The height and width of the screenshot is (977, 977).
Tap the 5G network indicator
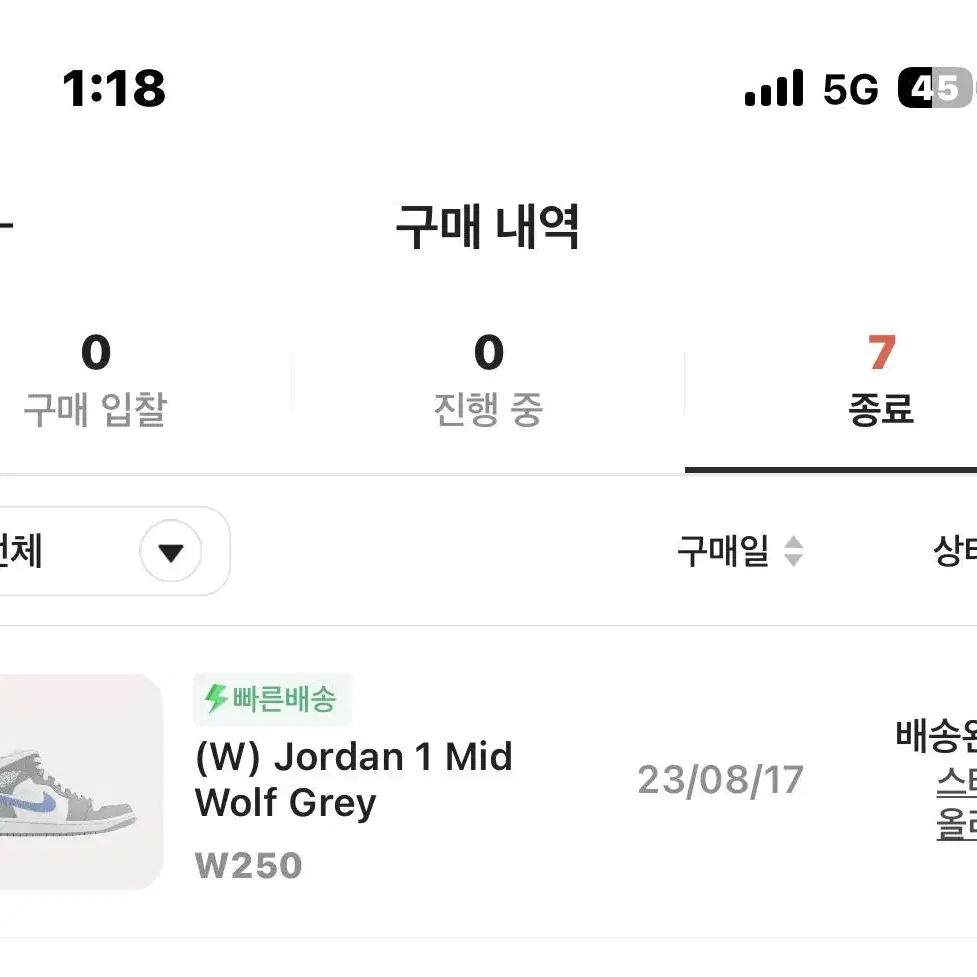pos(851,89)
